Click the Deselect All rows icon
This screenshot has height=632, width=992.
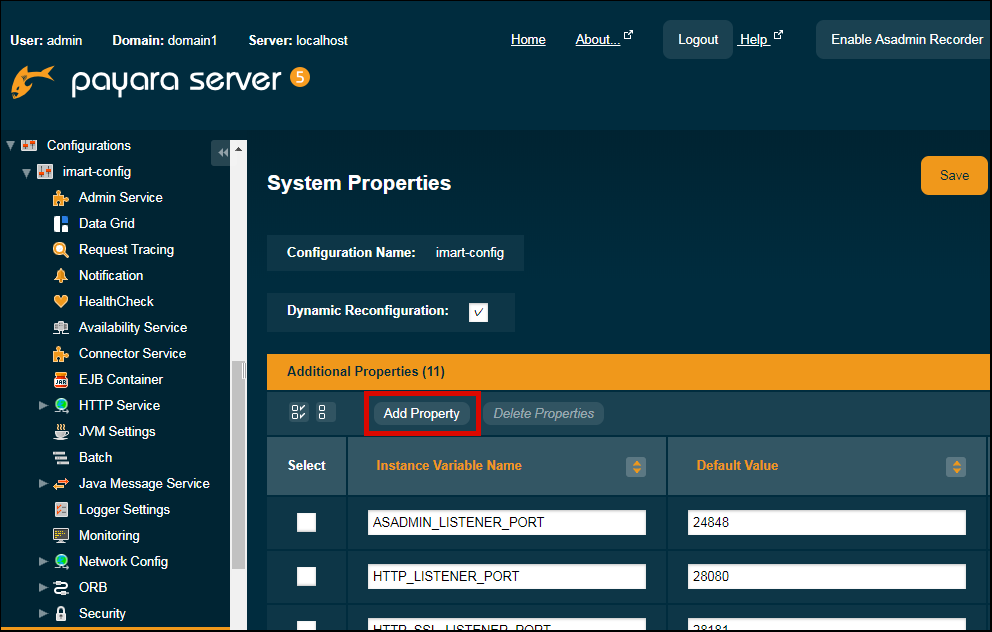pos(324,413)
